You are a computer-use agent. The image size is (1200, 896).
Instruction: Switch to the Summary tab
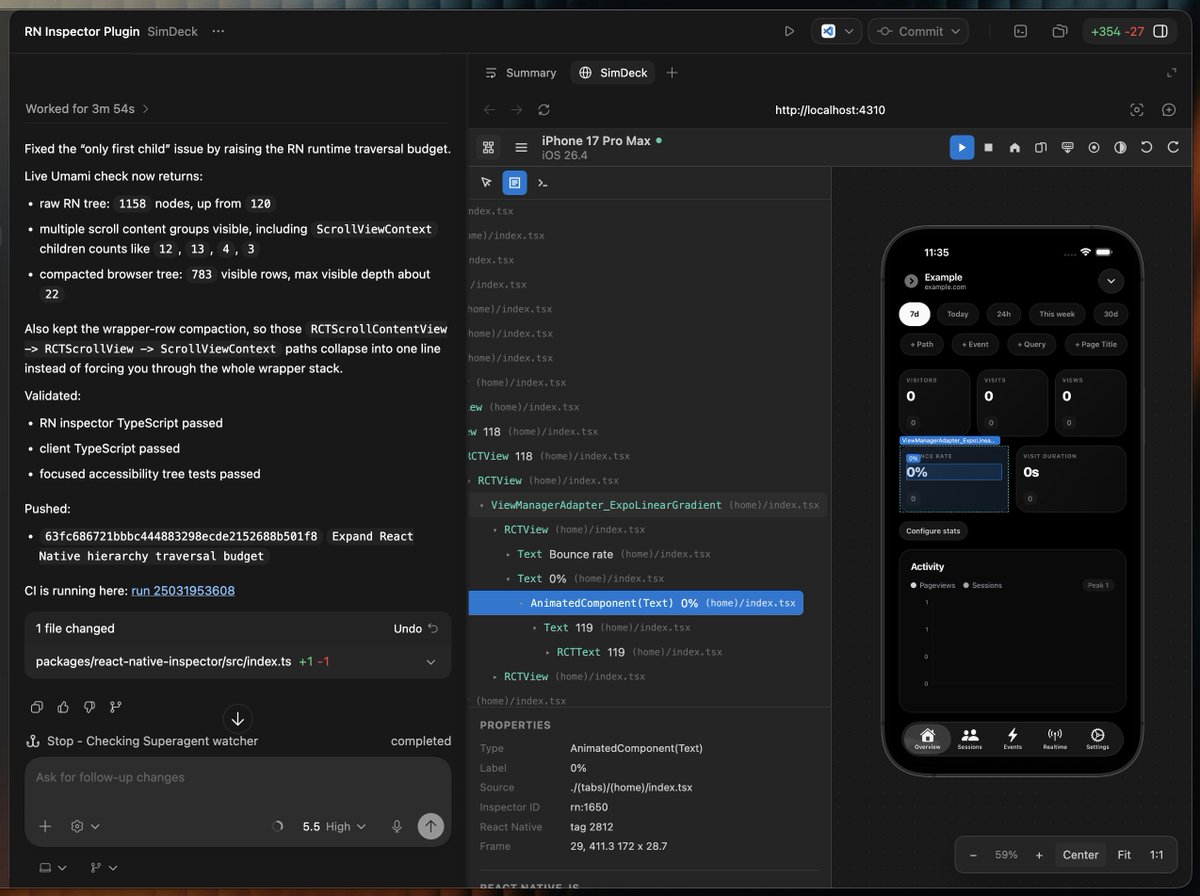(520, 73)
